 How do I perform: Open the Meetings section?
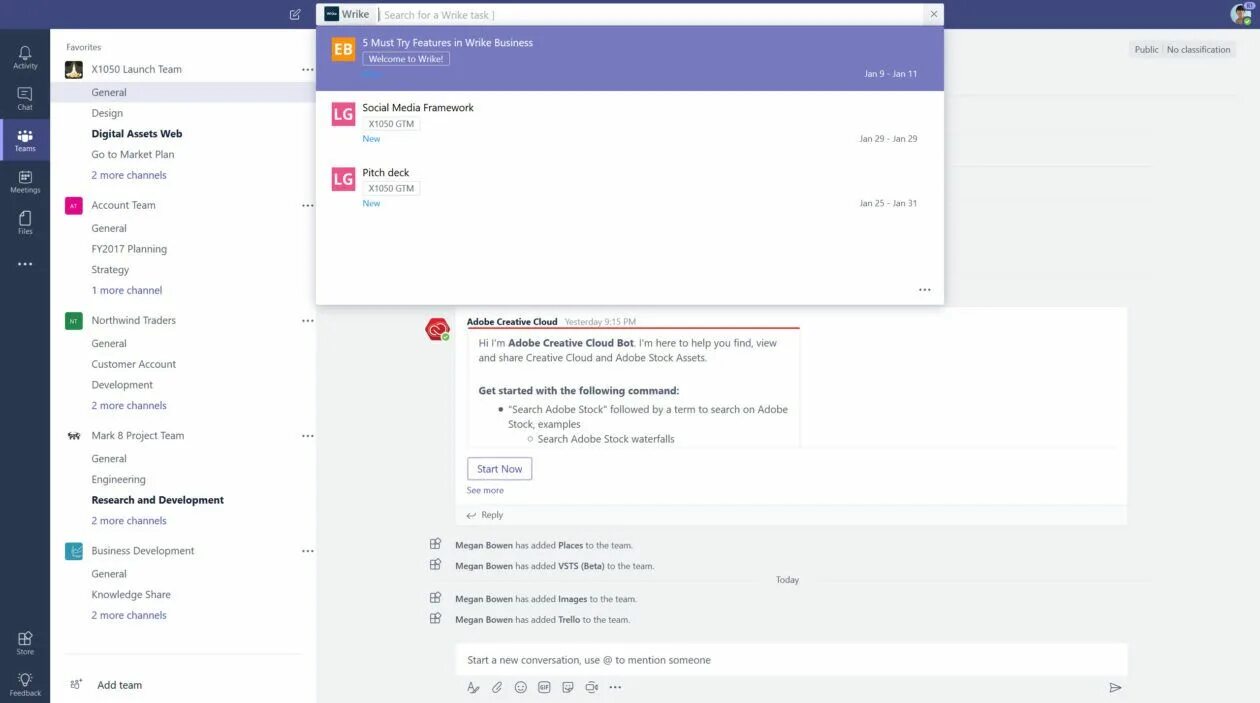pos(25,181)
